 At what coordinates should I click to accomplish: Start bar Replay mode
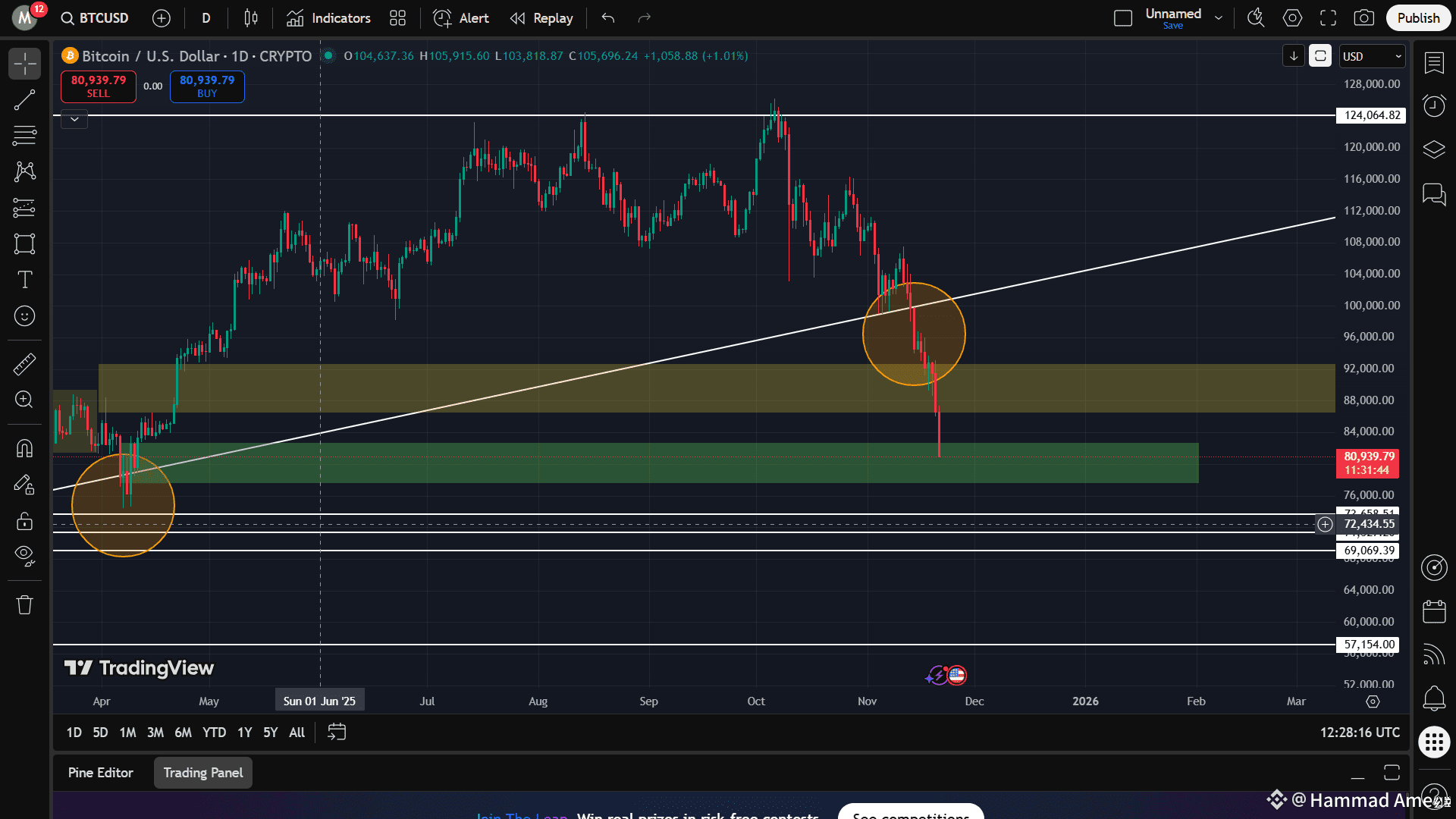coord(541,18)
